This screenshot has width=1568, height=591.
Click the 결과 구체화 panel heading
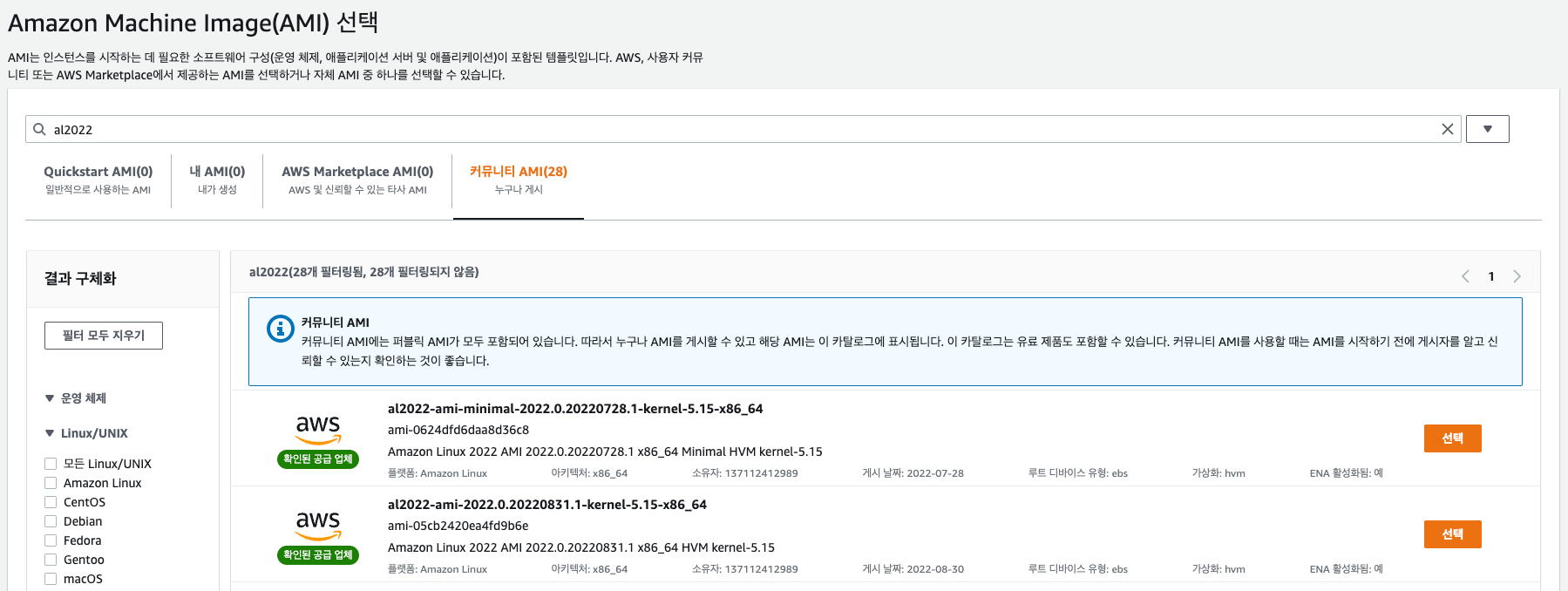coord(80,279)
